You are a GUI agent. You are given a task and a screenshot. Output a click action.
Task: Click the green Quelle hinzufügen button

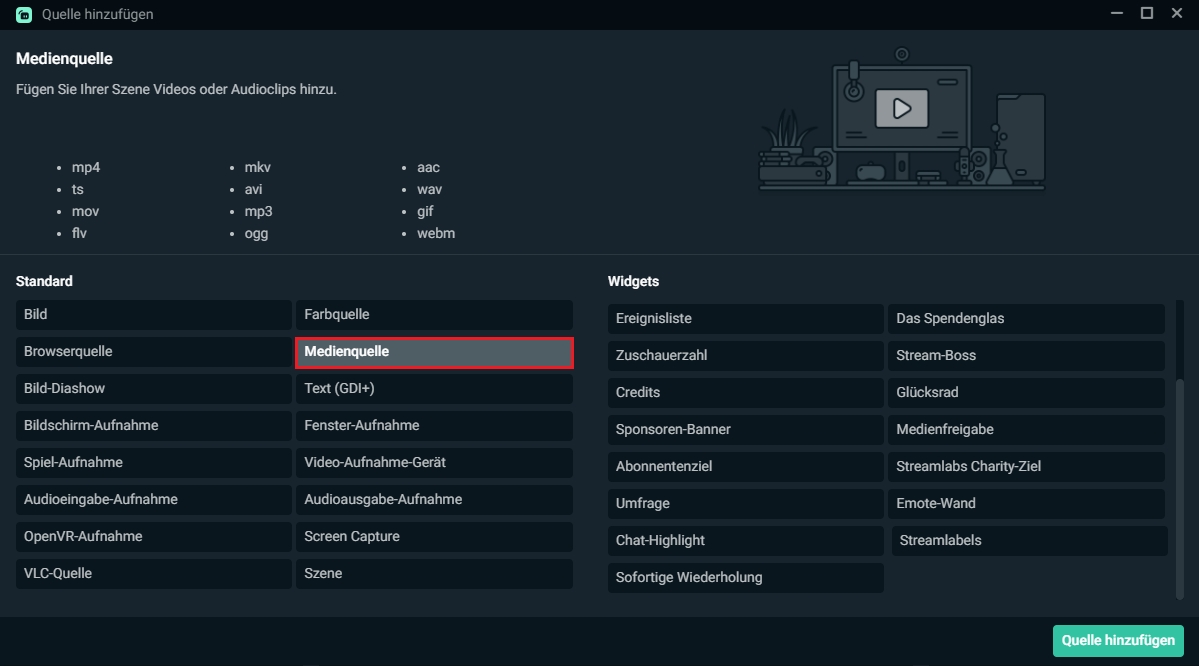[1117, 640]
